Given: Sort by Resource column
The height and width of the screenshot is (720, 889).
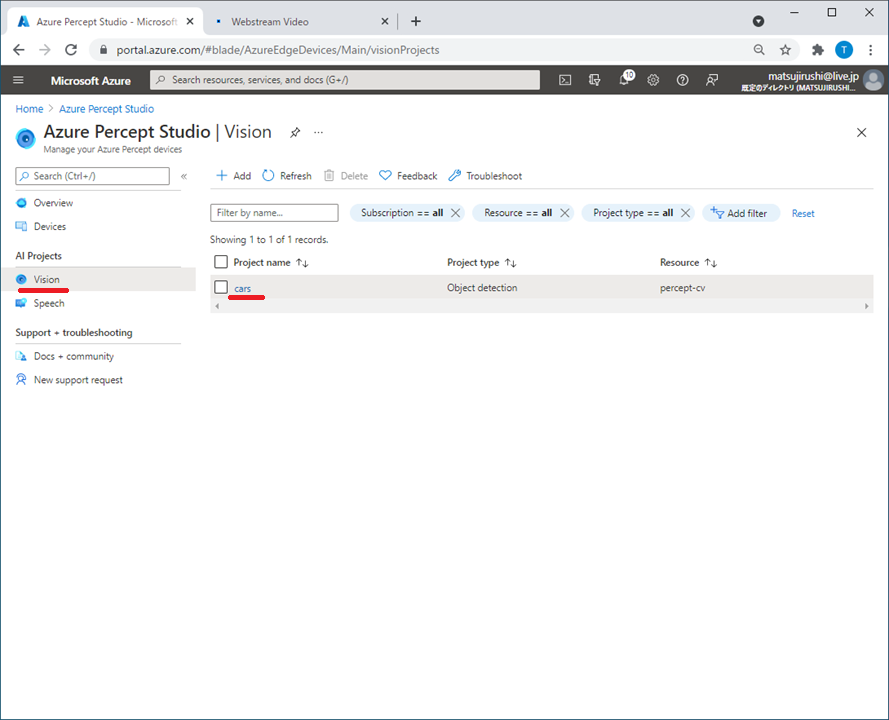Looking at the screenshot, I should click(x=688, y=262).
